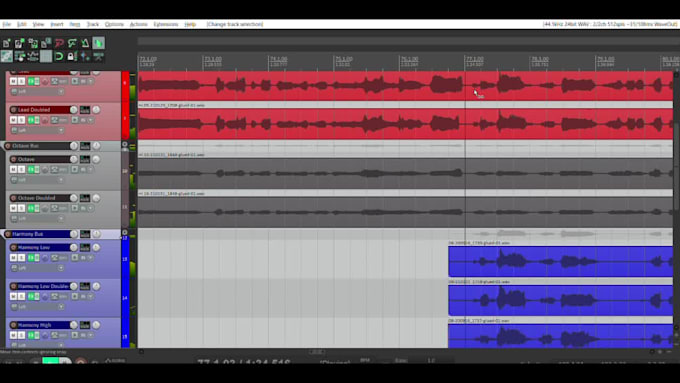Open input dropdown on Harmony Low track
This screenshot has width=680, height=383.
37,268
